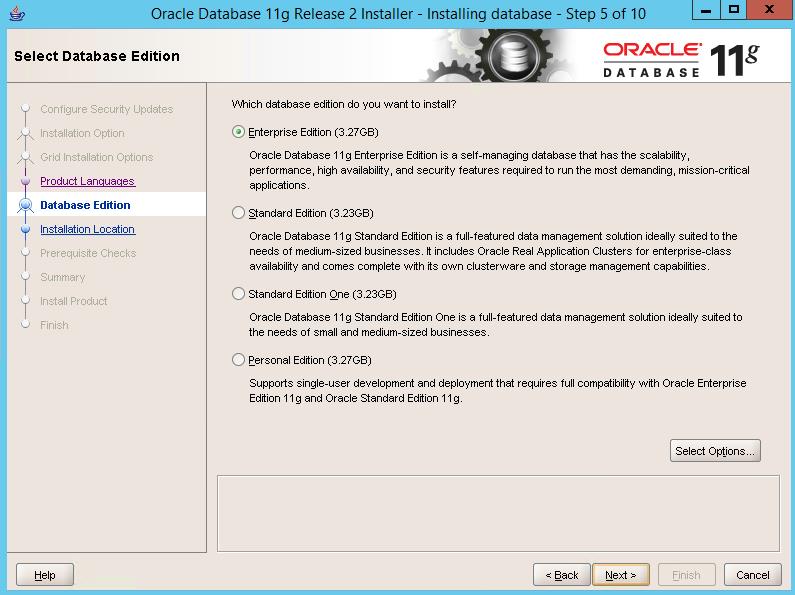Maximize the installer window

click(x=733, y=10)
